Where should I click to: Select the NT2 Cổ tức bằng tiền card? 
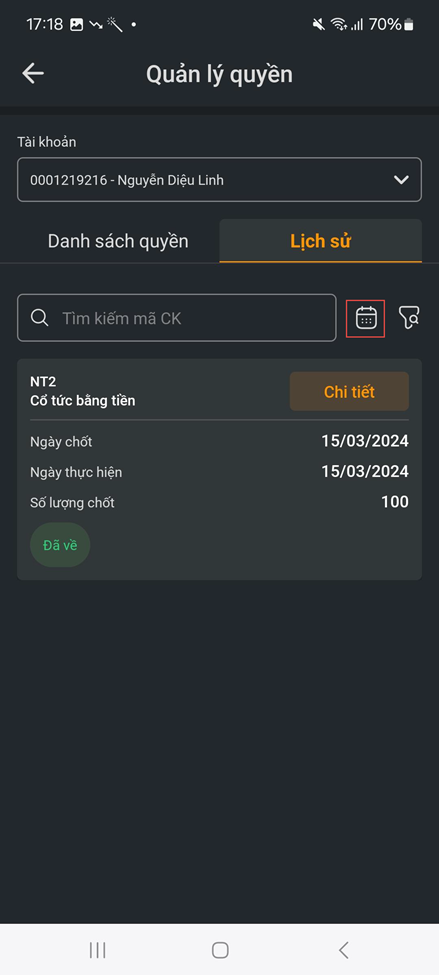coord(220,469)
